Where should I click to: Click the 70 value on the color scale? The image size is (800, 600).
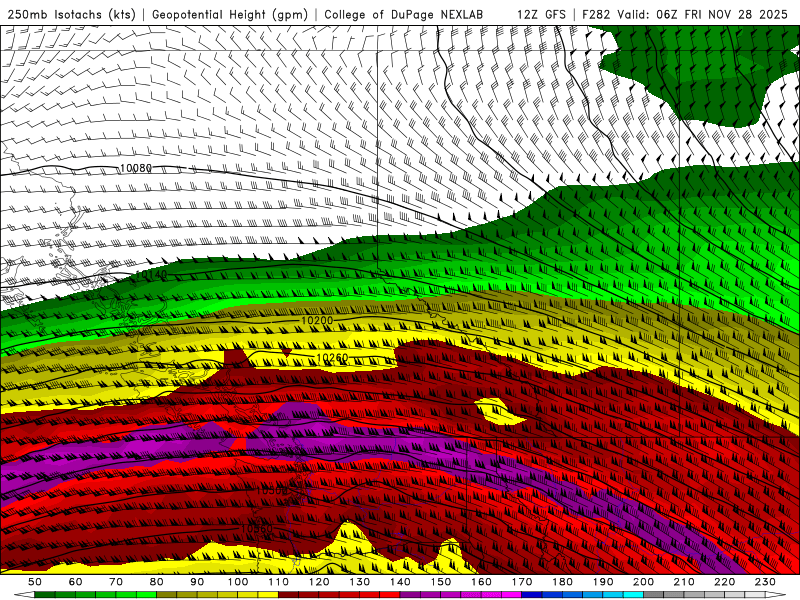[x=116, y=582]
